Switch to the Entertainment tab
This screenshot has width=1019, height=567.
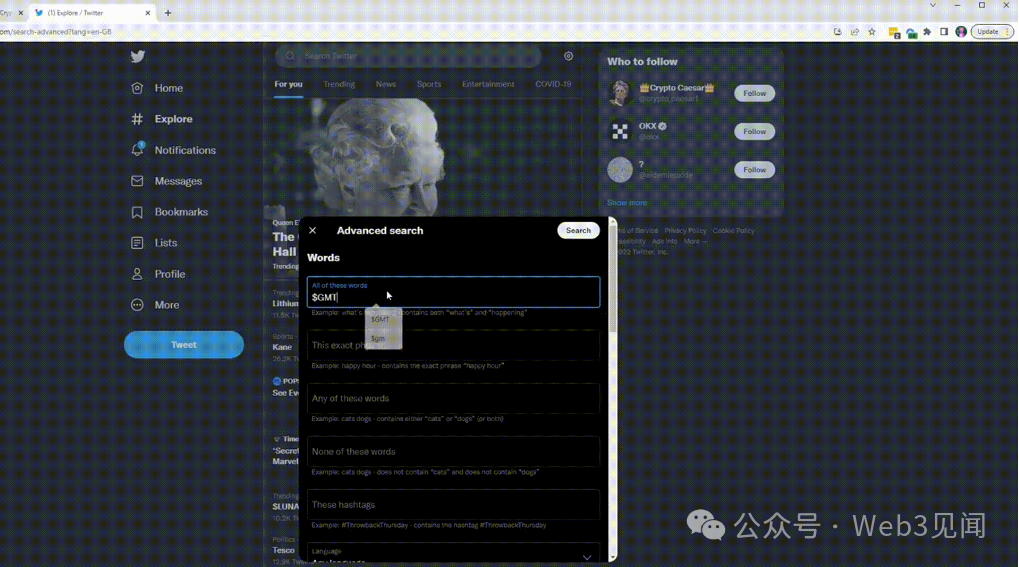point(488,84)
